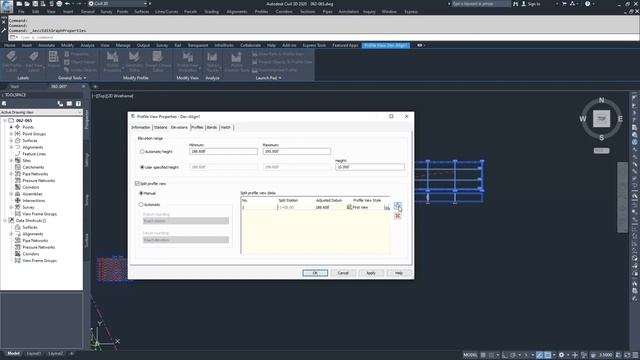The width and height of the screenshot is (640, 360).
Task: Switch to the Model layout tab
Action: click(x=13, y=353)
